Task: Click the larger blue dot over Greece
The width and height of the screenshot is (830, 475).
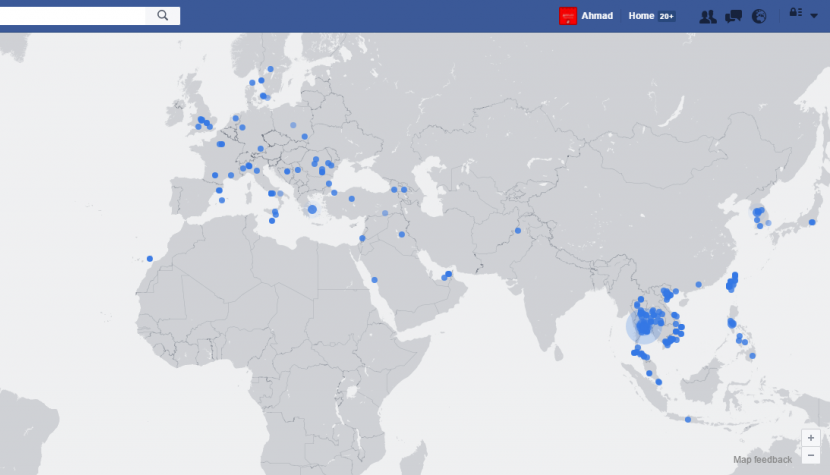Action: tap(311, 209)
